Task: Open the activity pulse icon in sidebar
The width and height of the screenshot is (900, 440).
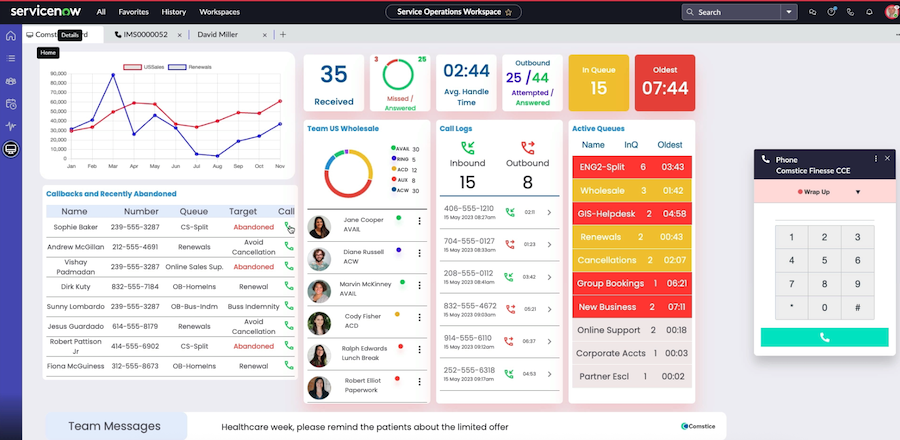Action: [x=11, y=127]
